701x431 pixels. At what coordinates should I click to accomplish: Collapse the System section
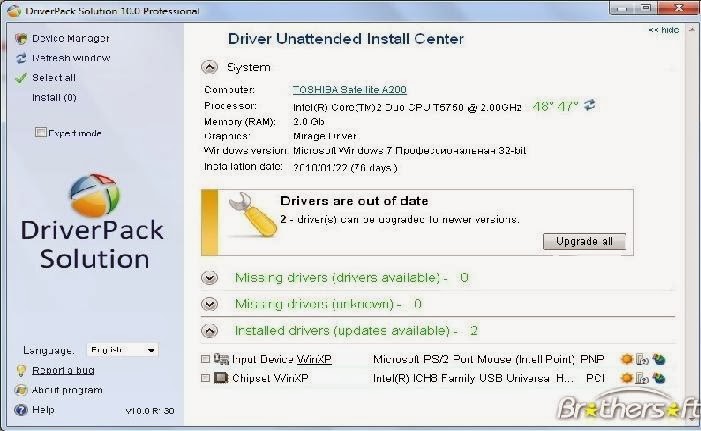pyautogui.click(x=209, y=68)
